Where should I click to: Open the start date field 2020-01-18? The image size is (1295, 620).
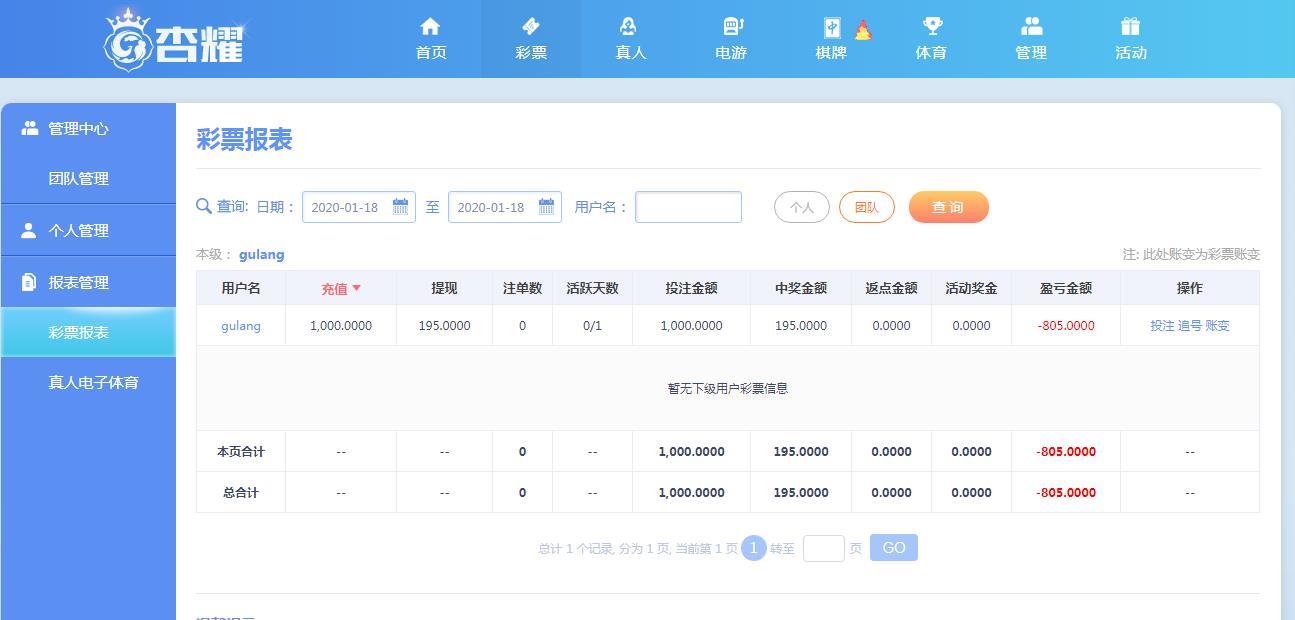(359, 207)
